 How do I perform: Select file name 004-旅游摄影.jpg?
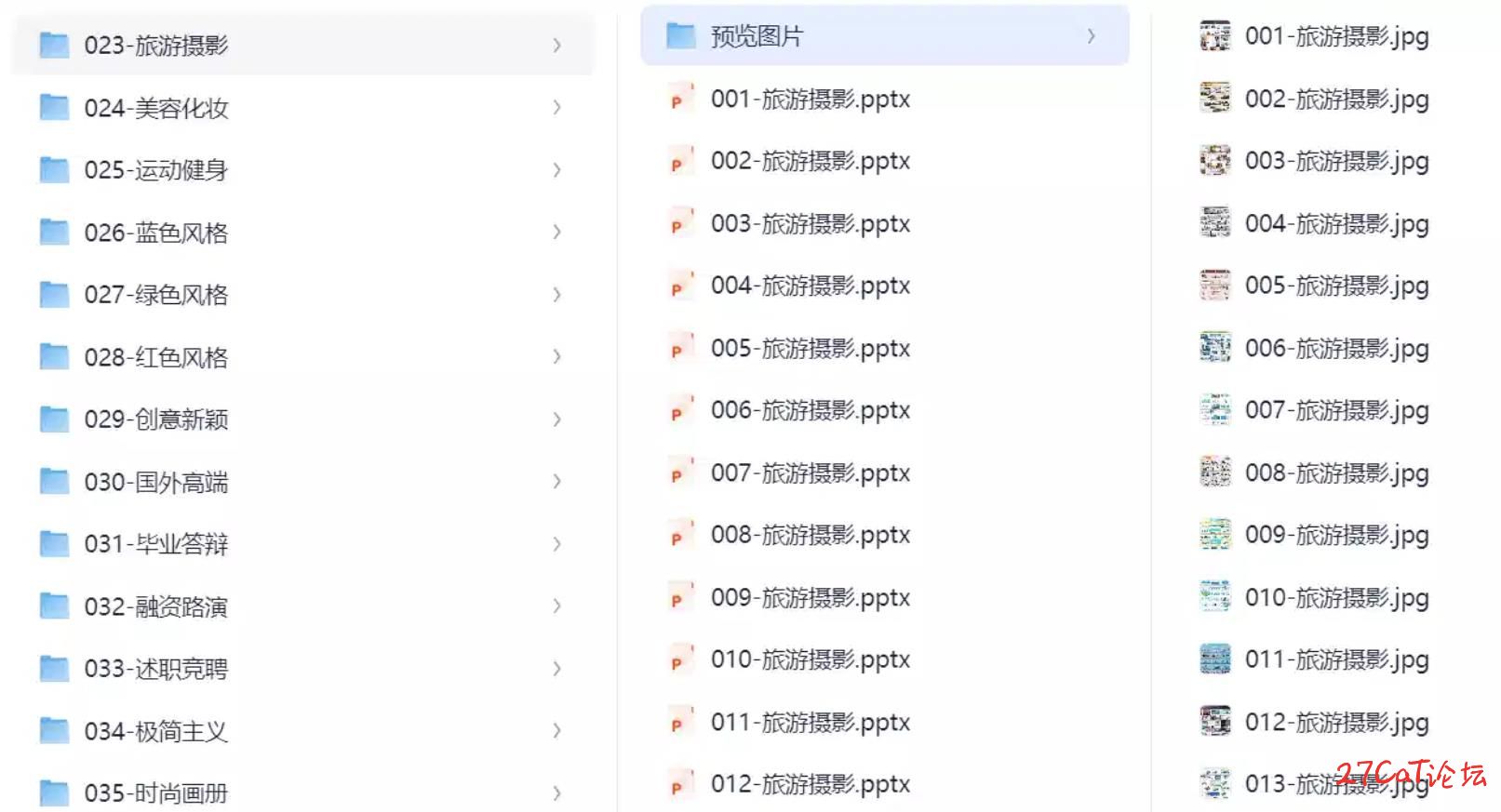[1337, 224]
